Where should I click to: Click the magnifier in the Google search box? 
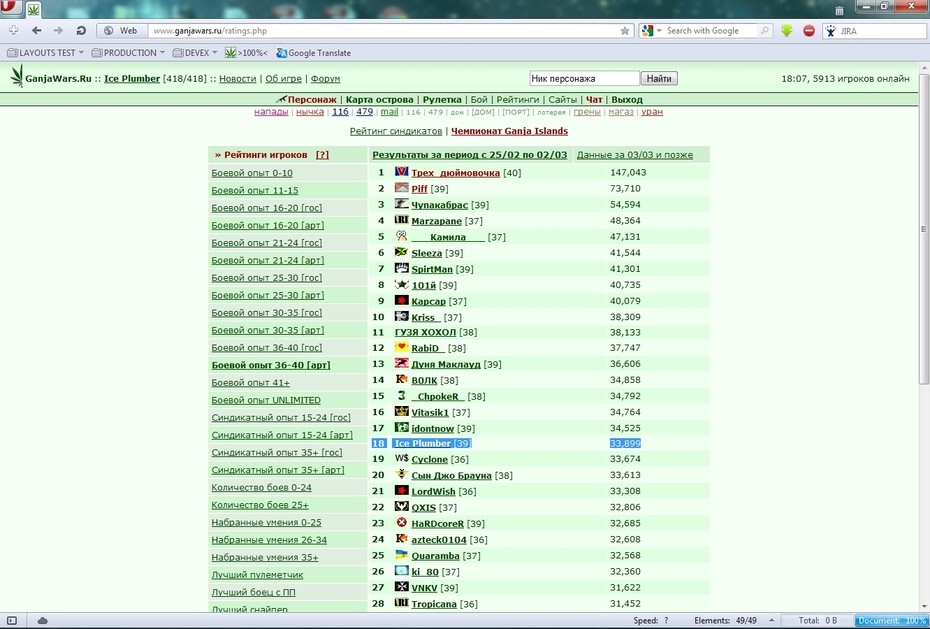(x=765, y=31)
